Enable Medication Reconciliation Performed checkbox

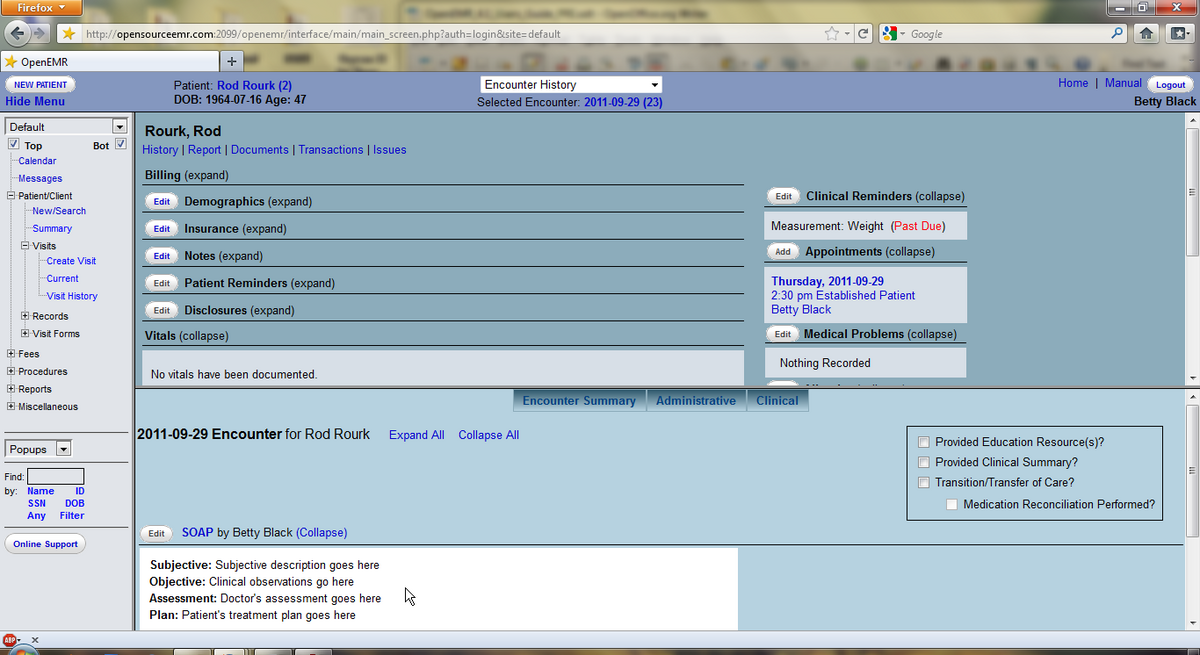click(952, 504)
